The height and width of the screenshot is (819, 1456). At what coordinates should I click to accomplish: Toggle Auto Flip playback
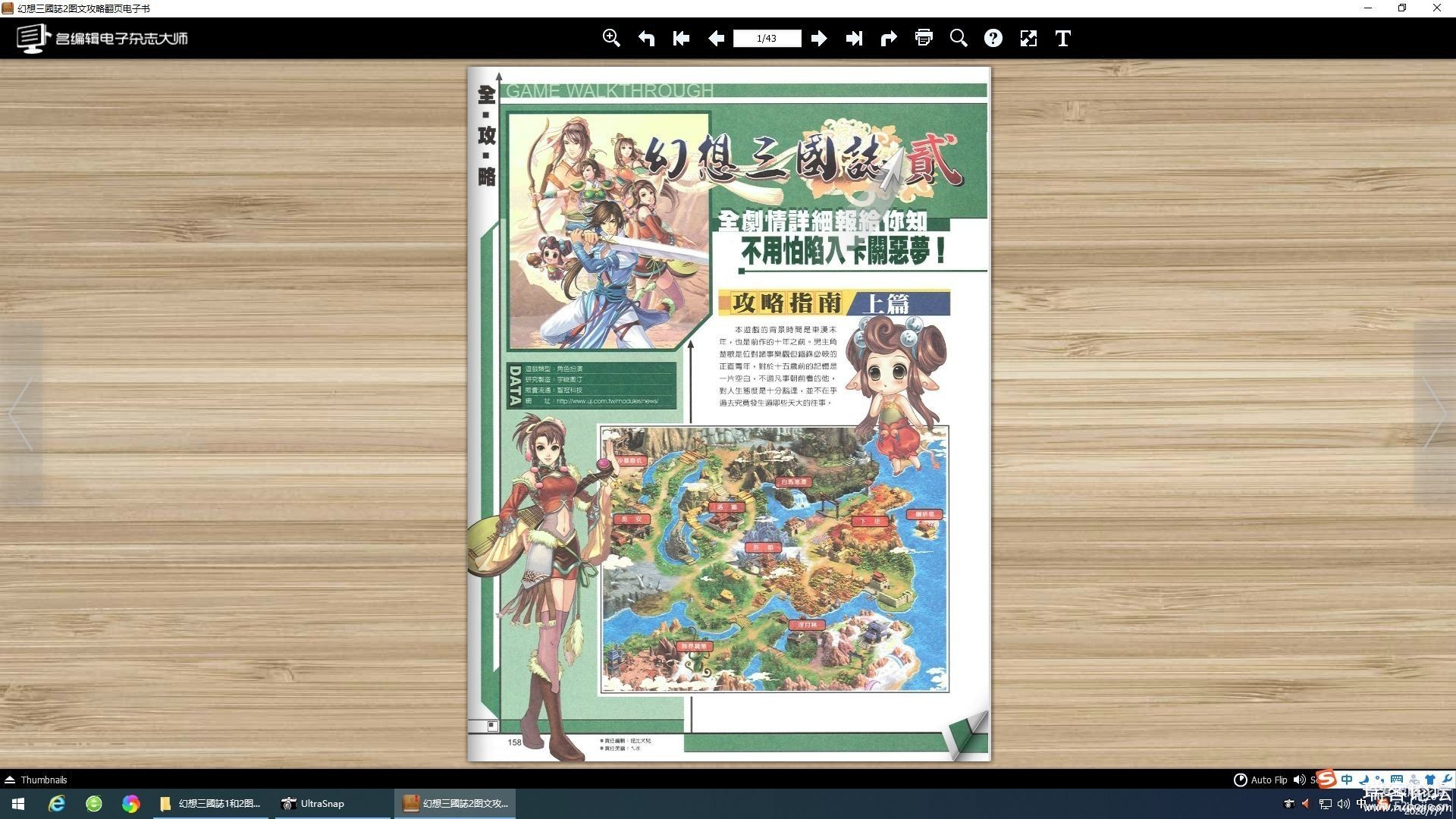1260,780
